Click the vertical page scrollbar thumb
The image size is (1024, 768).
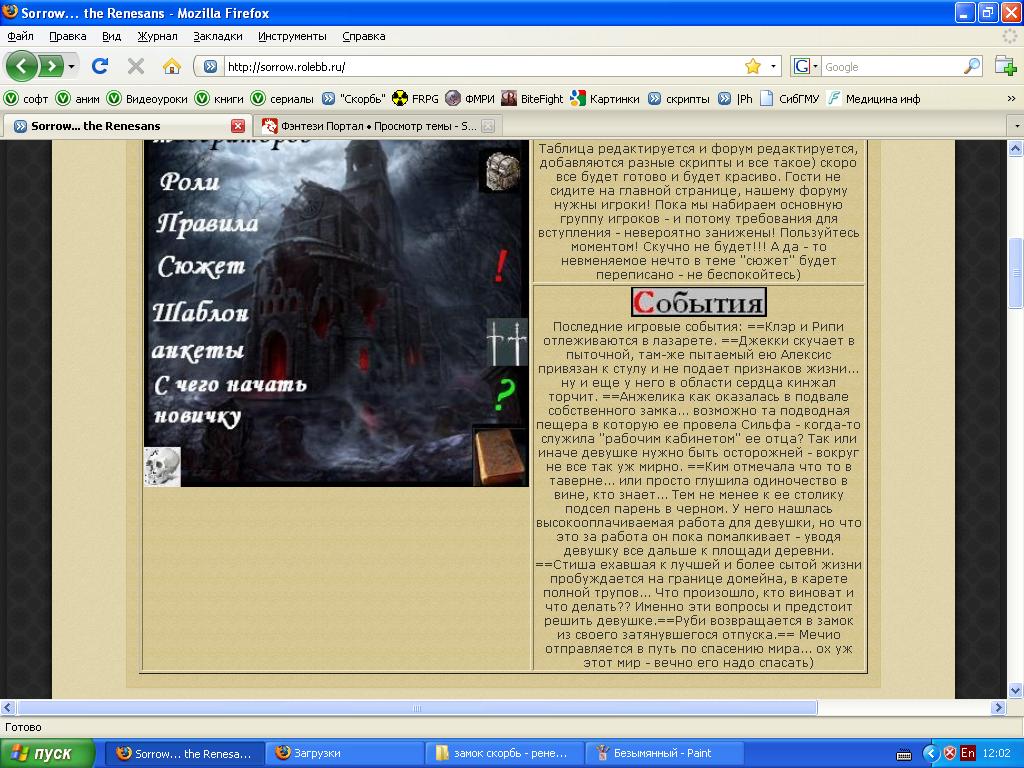[1016, 274]
